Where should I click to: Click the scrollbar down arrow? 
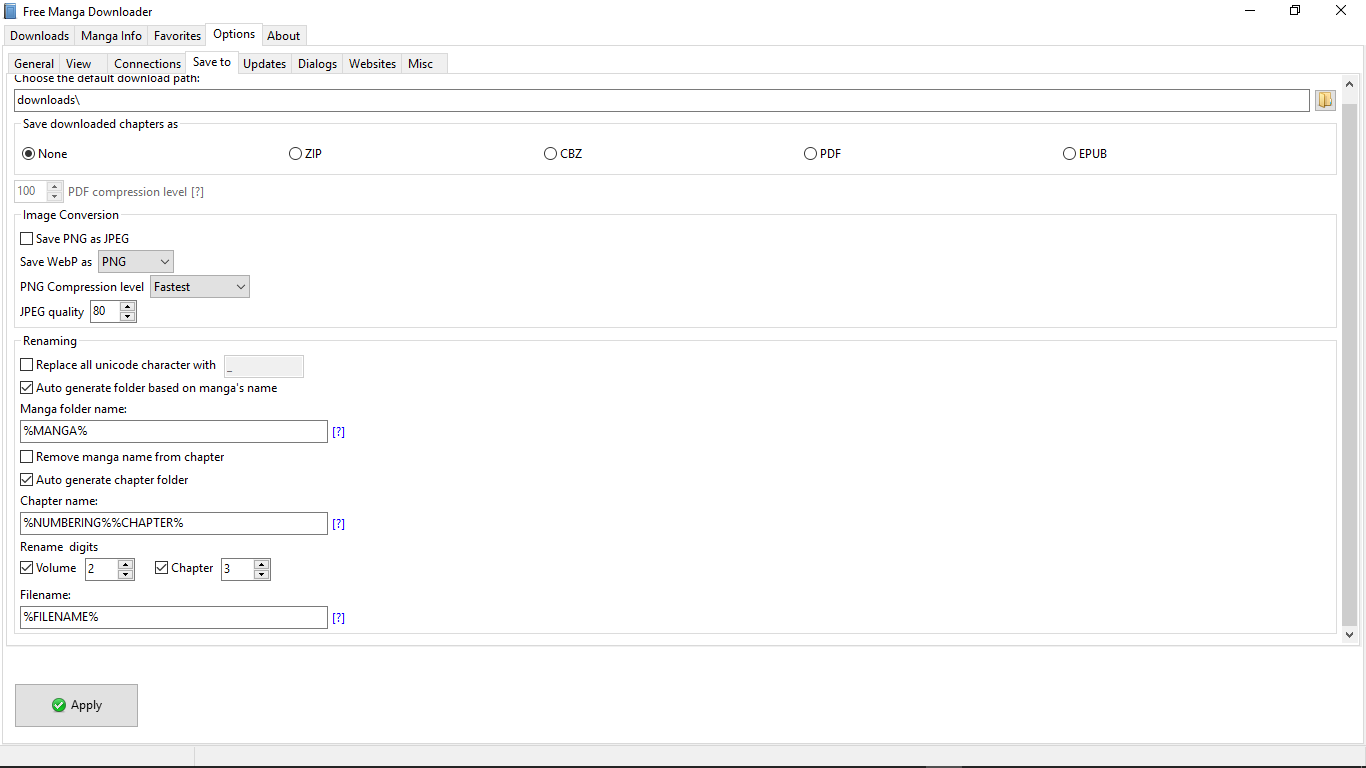(x=1351, y=634)
